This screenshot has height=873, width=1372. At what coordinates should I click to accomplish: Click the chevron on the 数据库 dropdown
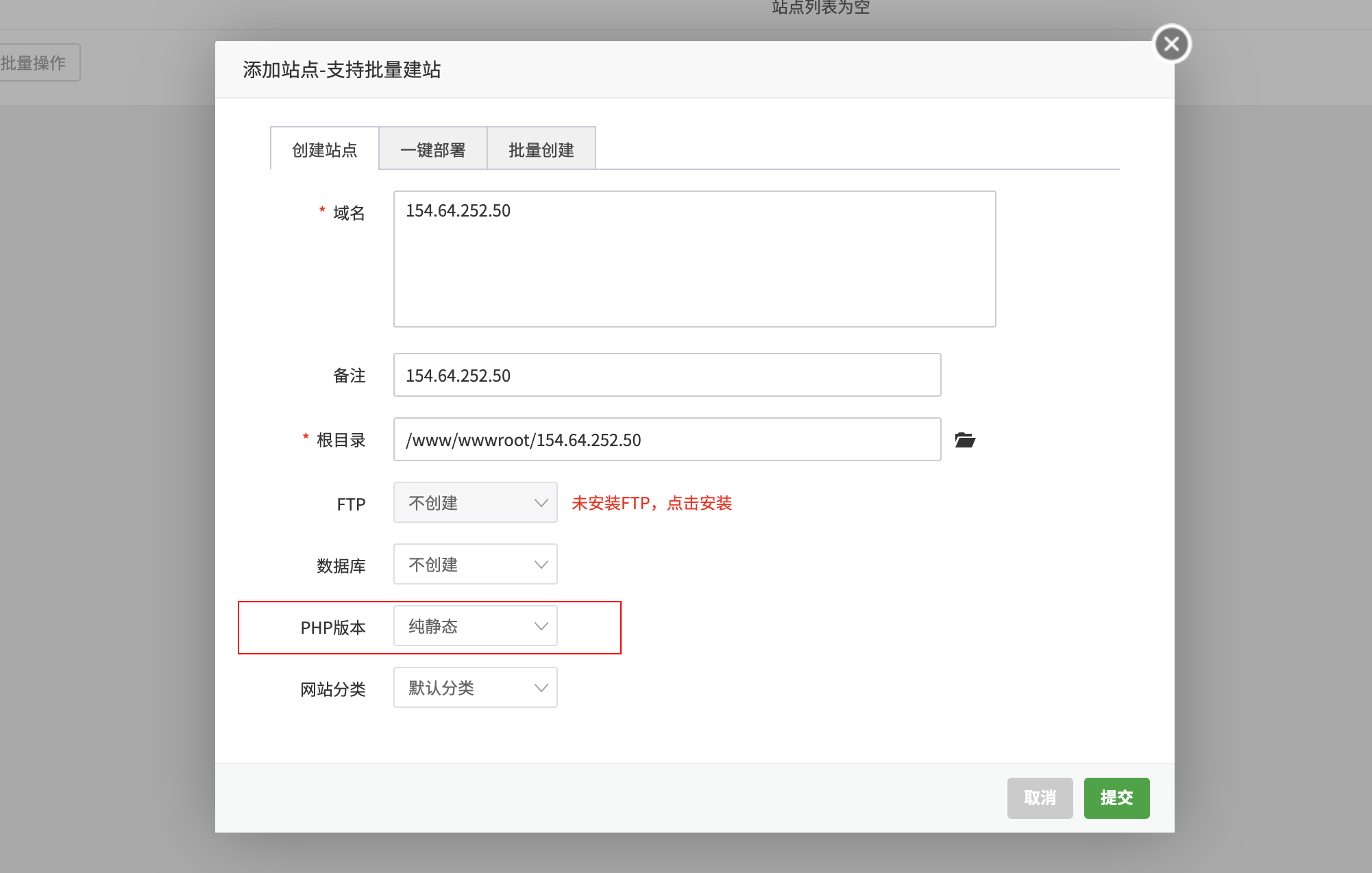coord(541,564)
